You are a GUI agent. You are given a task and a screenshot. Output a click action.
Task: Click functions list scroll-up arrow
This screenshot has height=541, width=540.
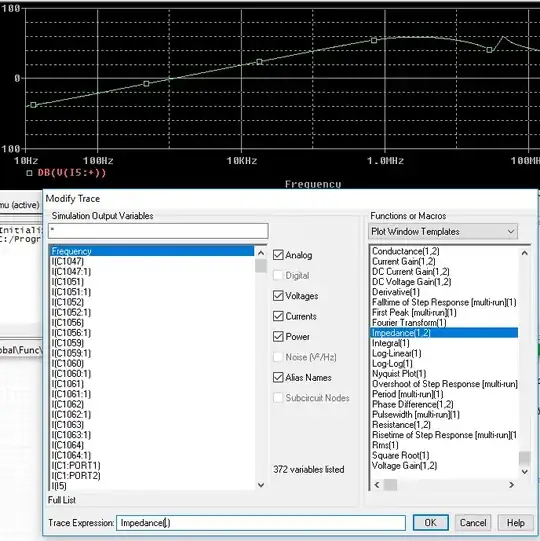pyautogui.click(x=524, y=253)
